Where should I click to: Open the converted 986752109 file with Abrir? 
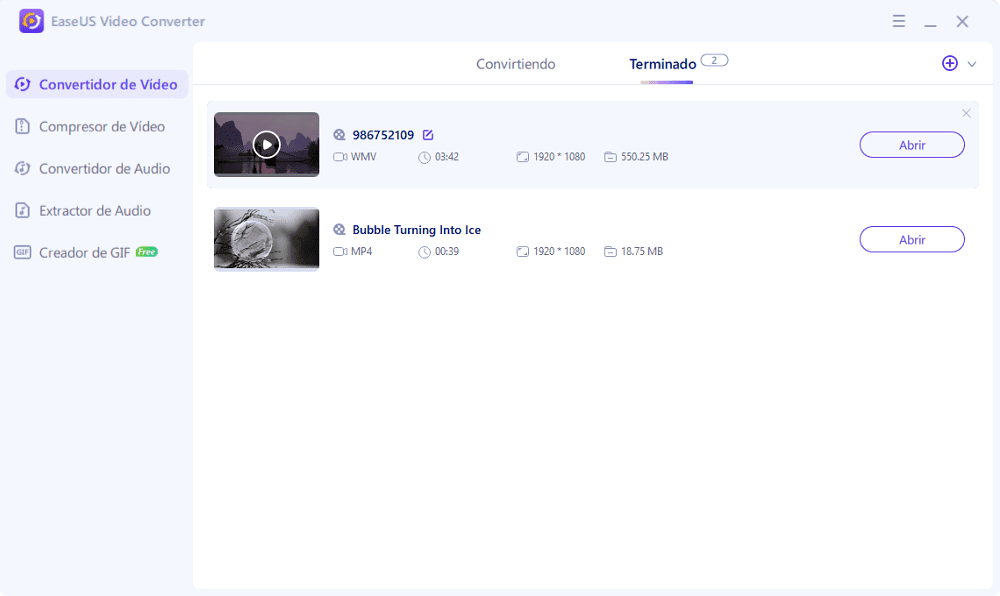click(x=912, y=145)
